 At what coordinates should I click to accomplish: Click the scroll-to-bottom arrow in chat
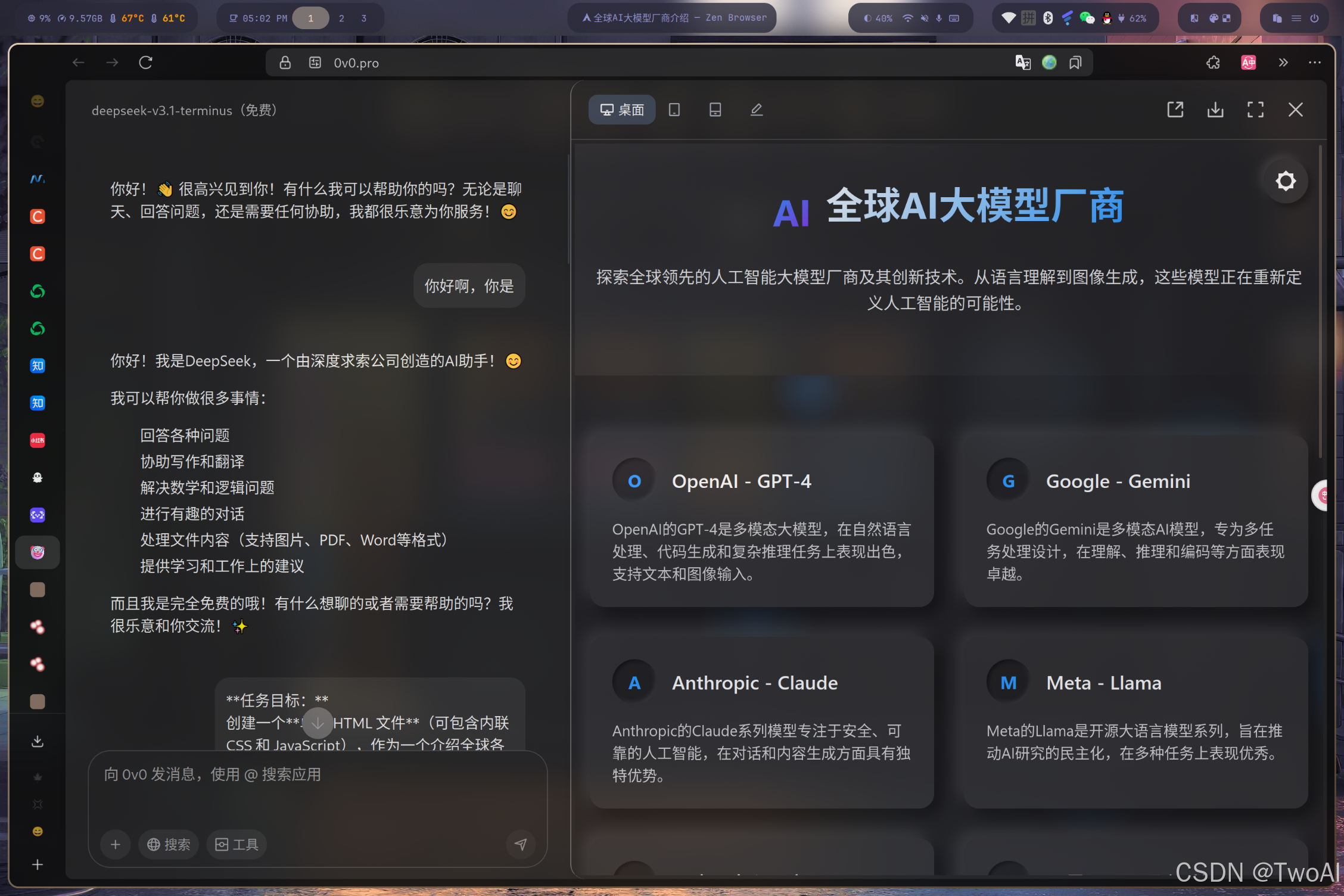(x=318, y=723)
